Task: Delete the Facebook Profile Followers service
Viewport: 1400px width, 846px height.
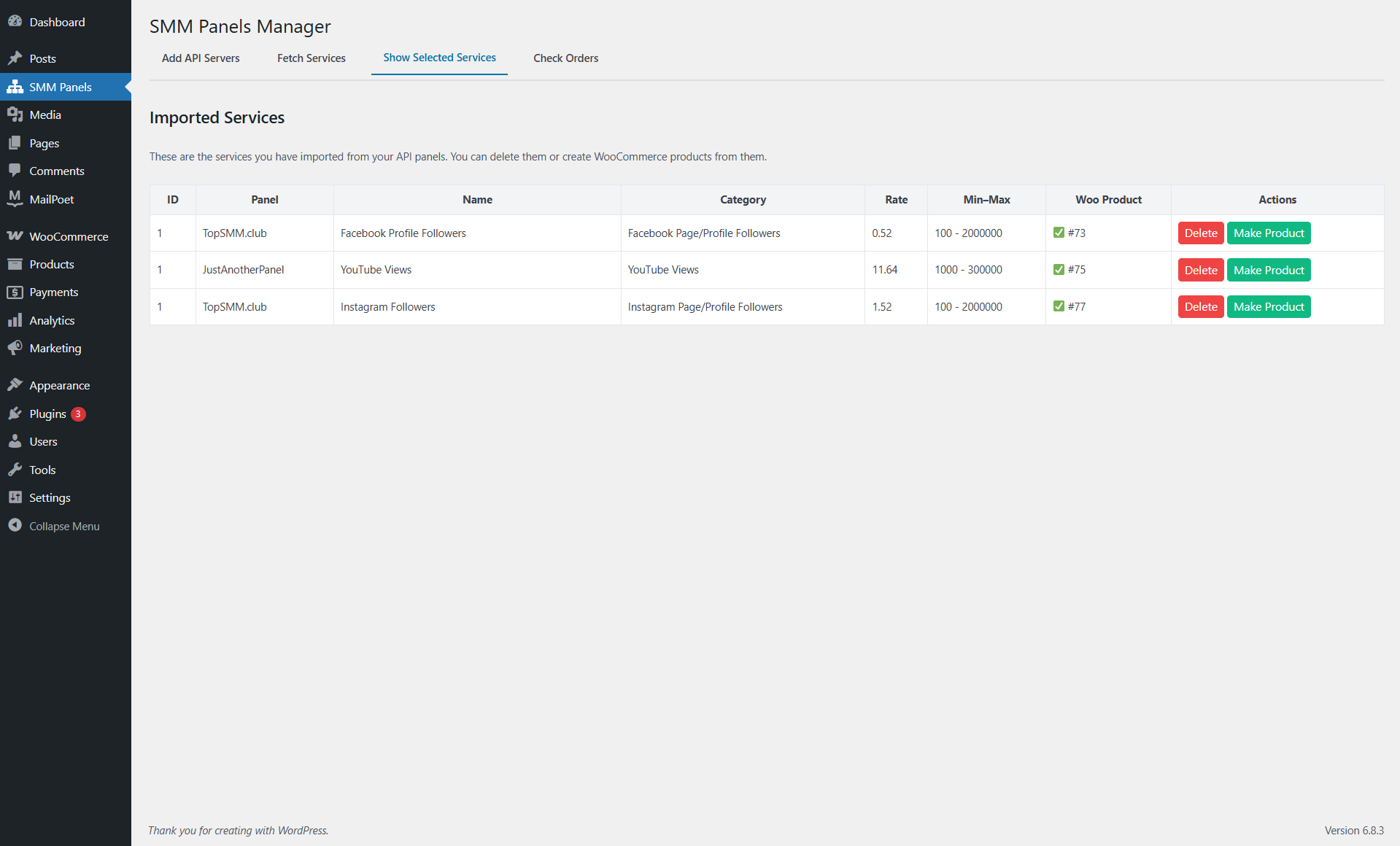Action: point(1200,233)
